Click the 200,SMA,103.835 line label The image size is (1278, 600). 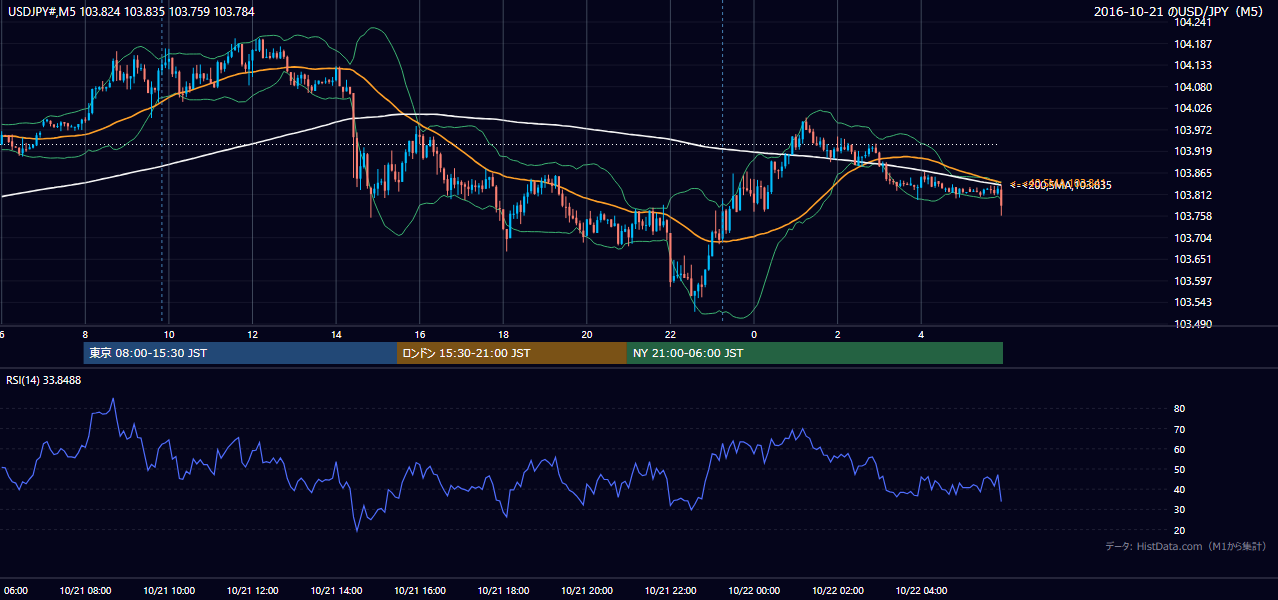tap(1069, 185)
